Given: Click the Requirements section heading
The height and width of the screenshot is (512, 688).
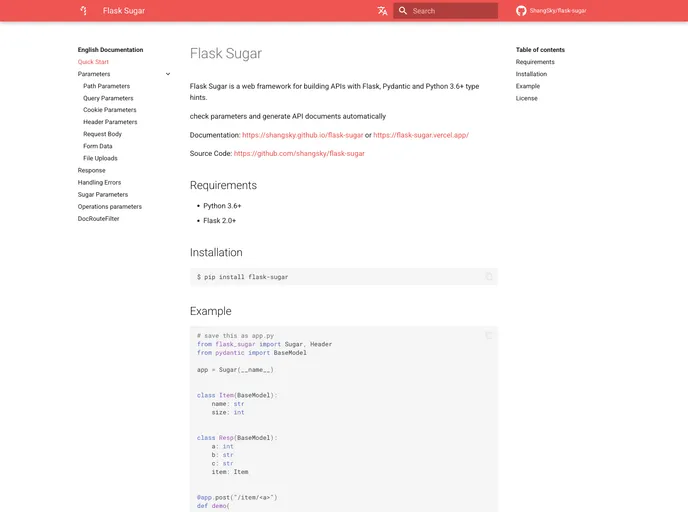Looking at the screenshot, I should (x=223, y=185).
